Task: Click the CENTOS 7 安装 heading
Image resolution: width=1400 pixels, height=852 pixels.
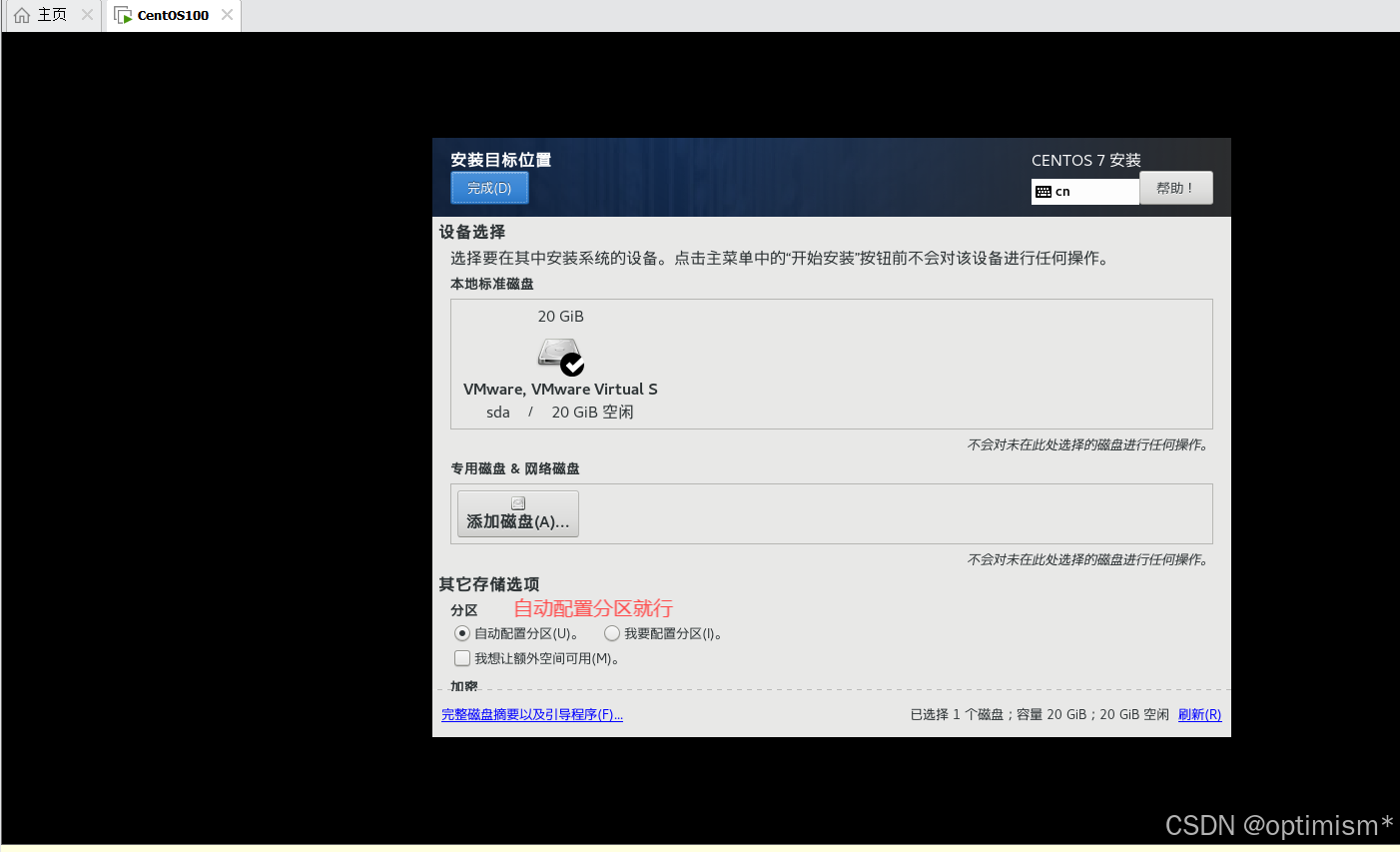Action: point(1086,161)
